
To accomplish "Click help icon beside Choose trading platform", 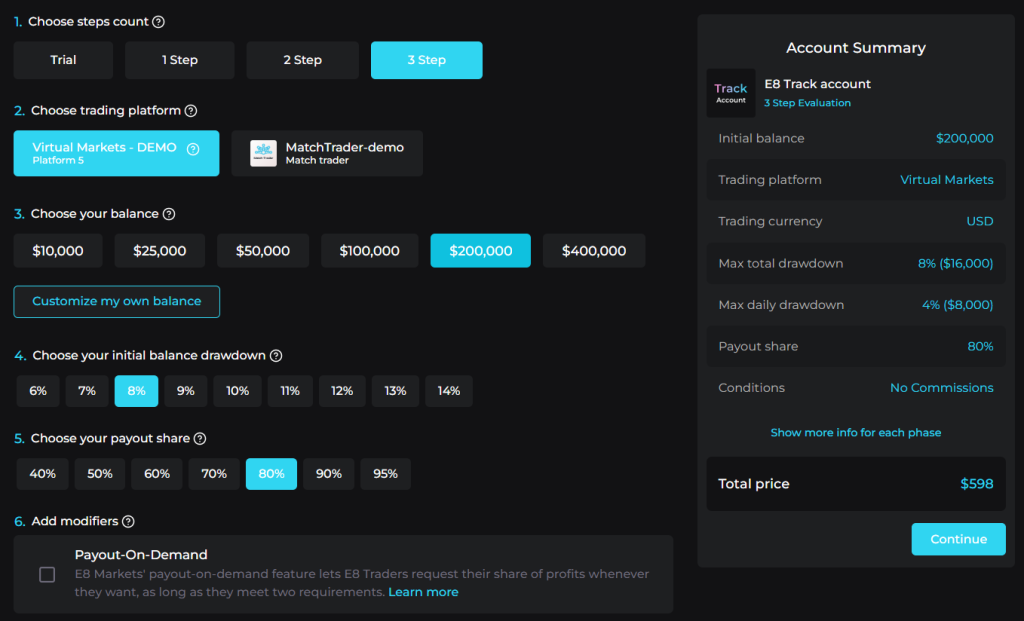I will [x=191, y=111].
